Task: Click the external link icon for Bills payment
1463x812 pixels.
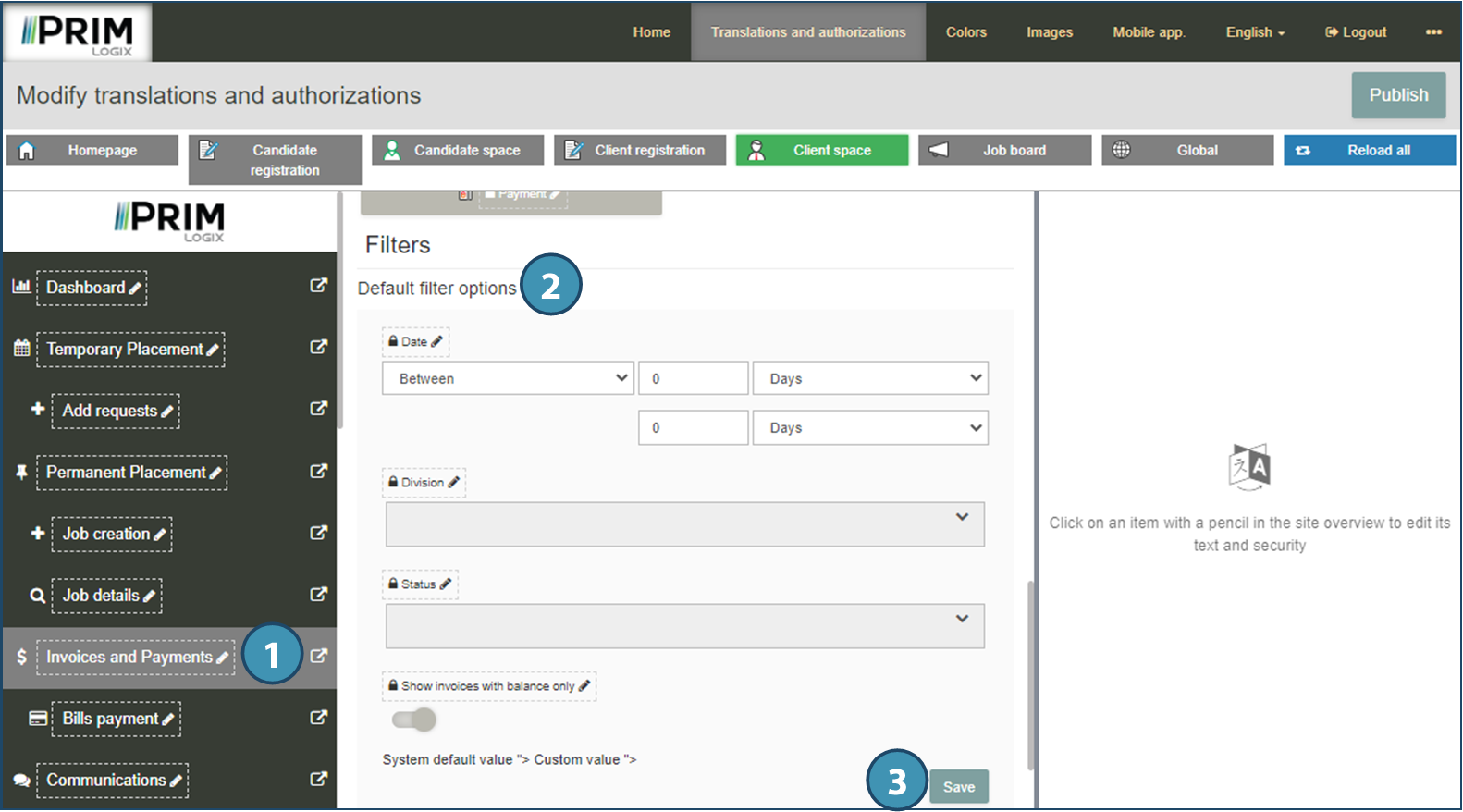Action: [x=318, y=718]
